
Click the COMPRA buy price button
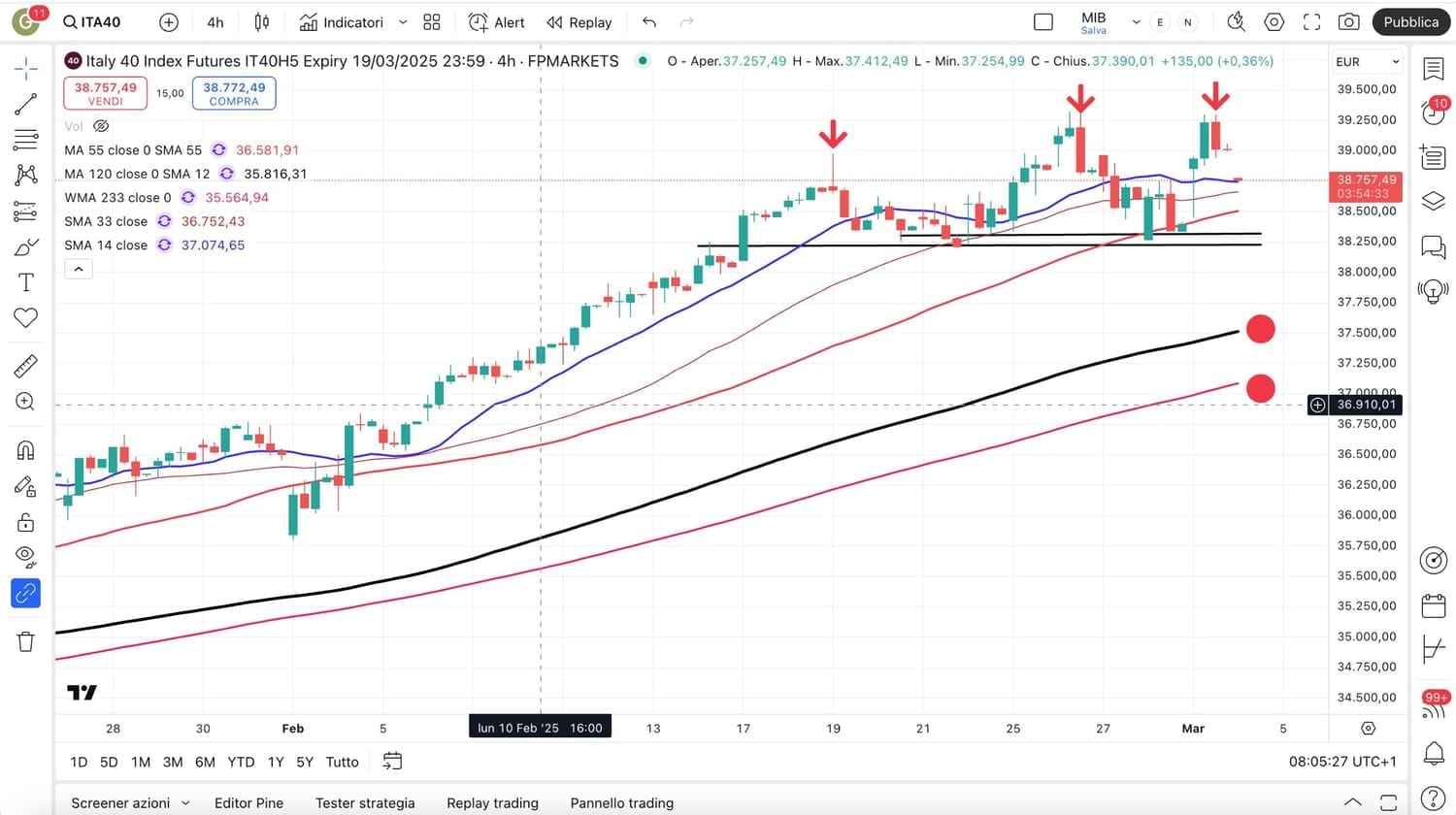pyautogui.click(x=234, y=93)
